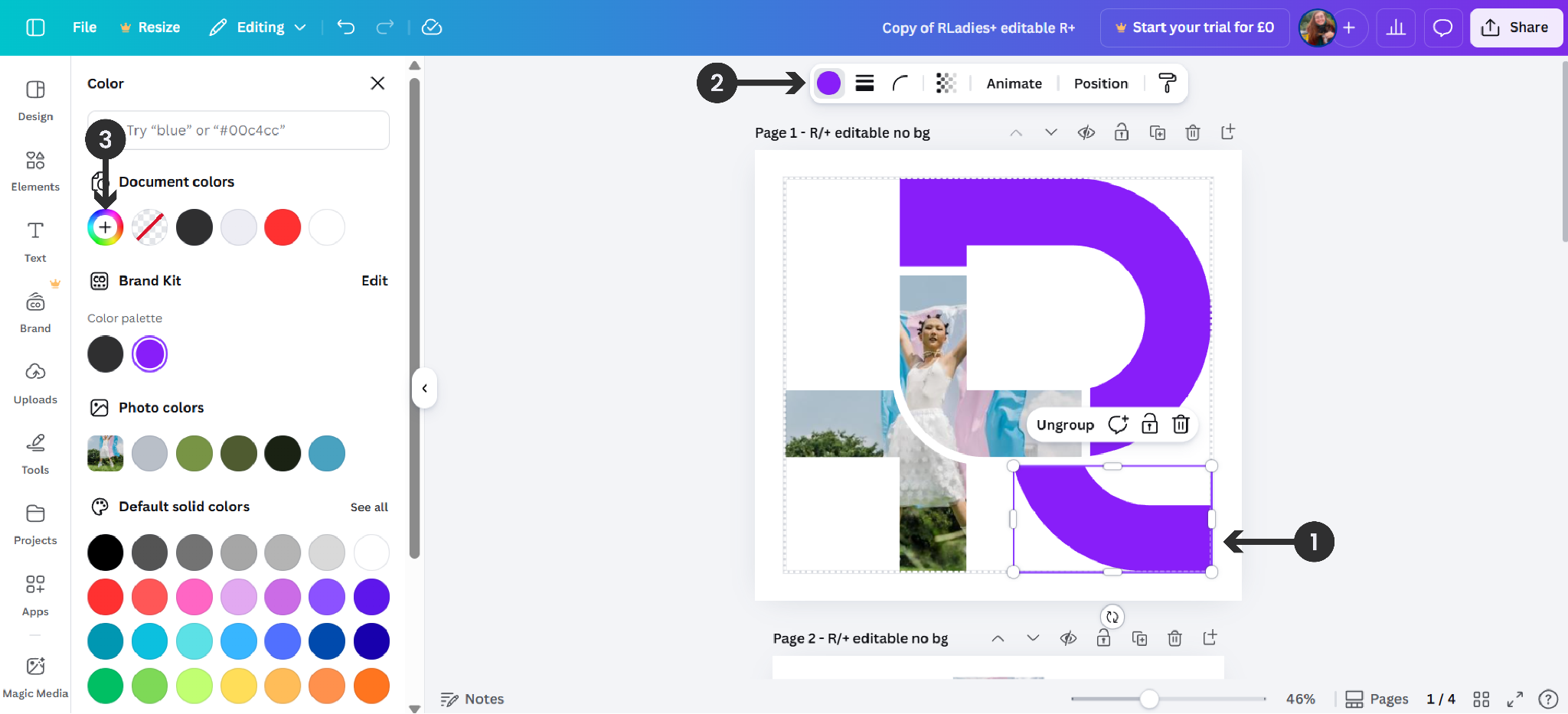
Task: Select the photo colors thumbnail image
Action: click(105, 454)
